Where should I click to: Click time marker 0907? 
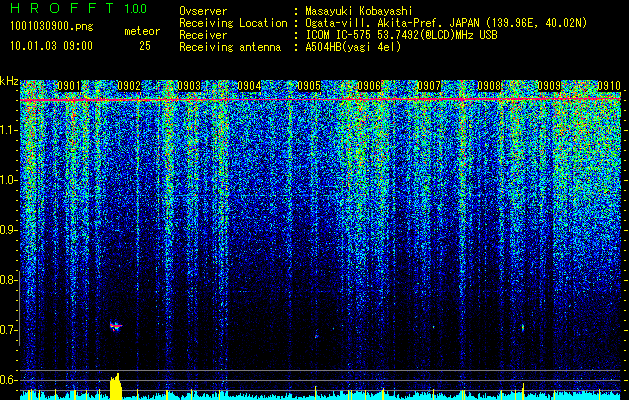click(429, 86)
